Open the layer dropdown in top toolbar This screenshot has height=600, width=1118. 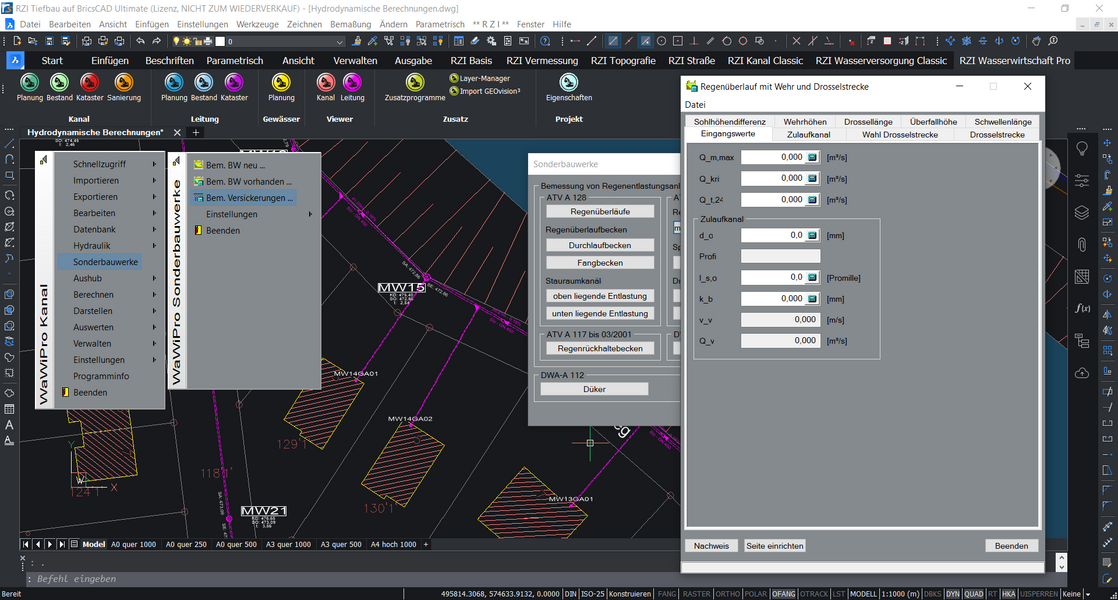click(x=339, y=42)
